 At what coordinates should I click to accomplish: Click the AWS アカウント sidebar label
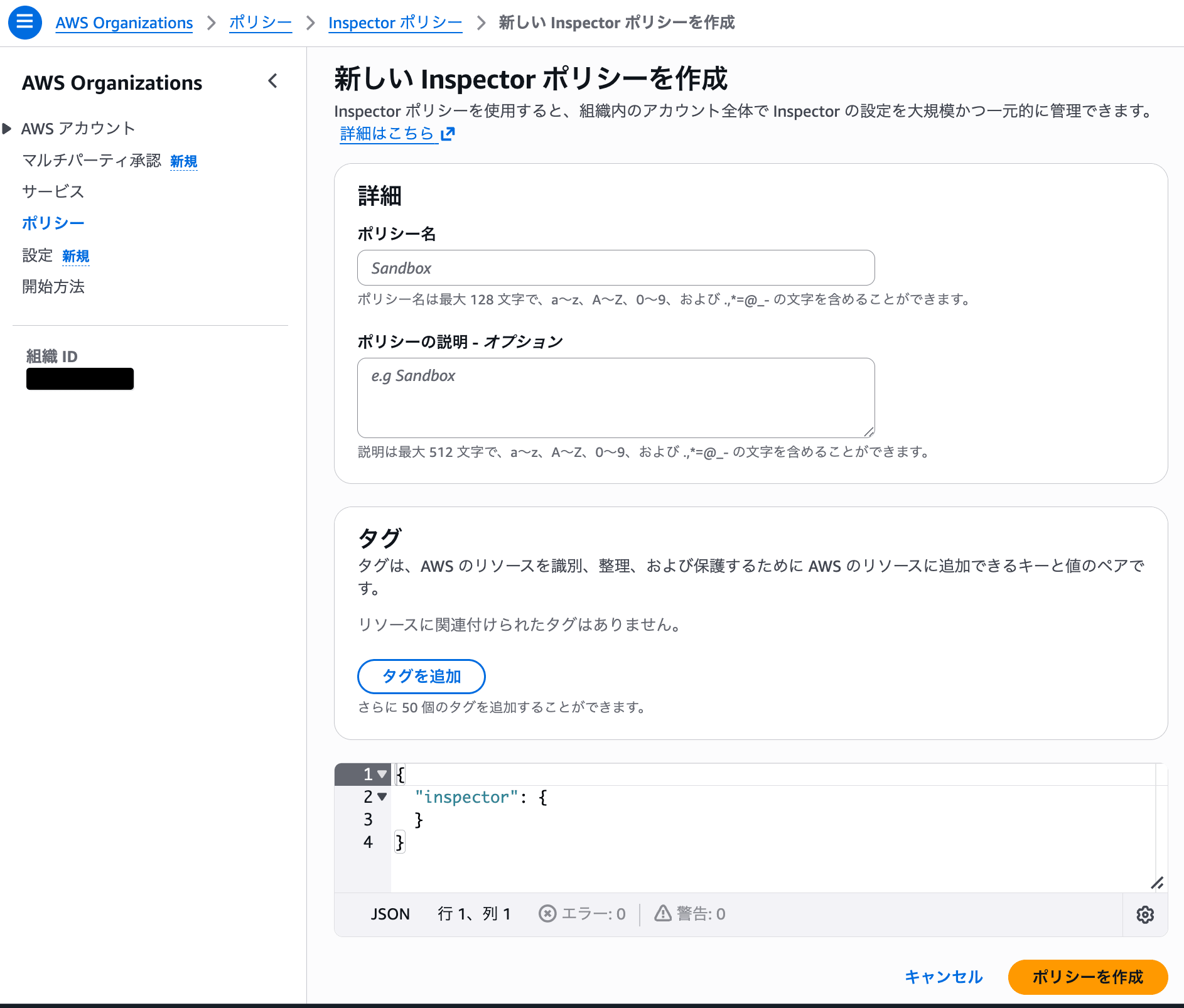click(x=78, y=129)
